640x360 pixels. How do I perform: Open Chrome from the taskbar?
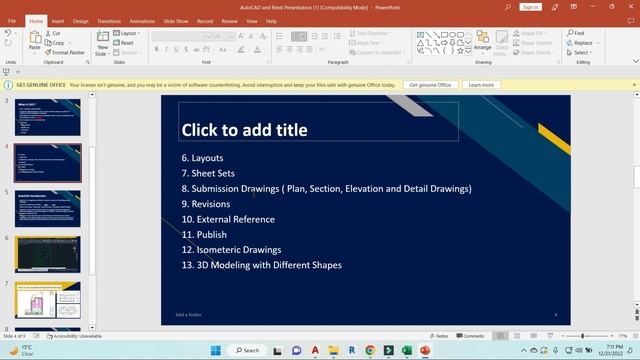pos(370,350)
